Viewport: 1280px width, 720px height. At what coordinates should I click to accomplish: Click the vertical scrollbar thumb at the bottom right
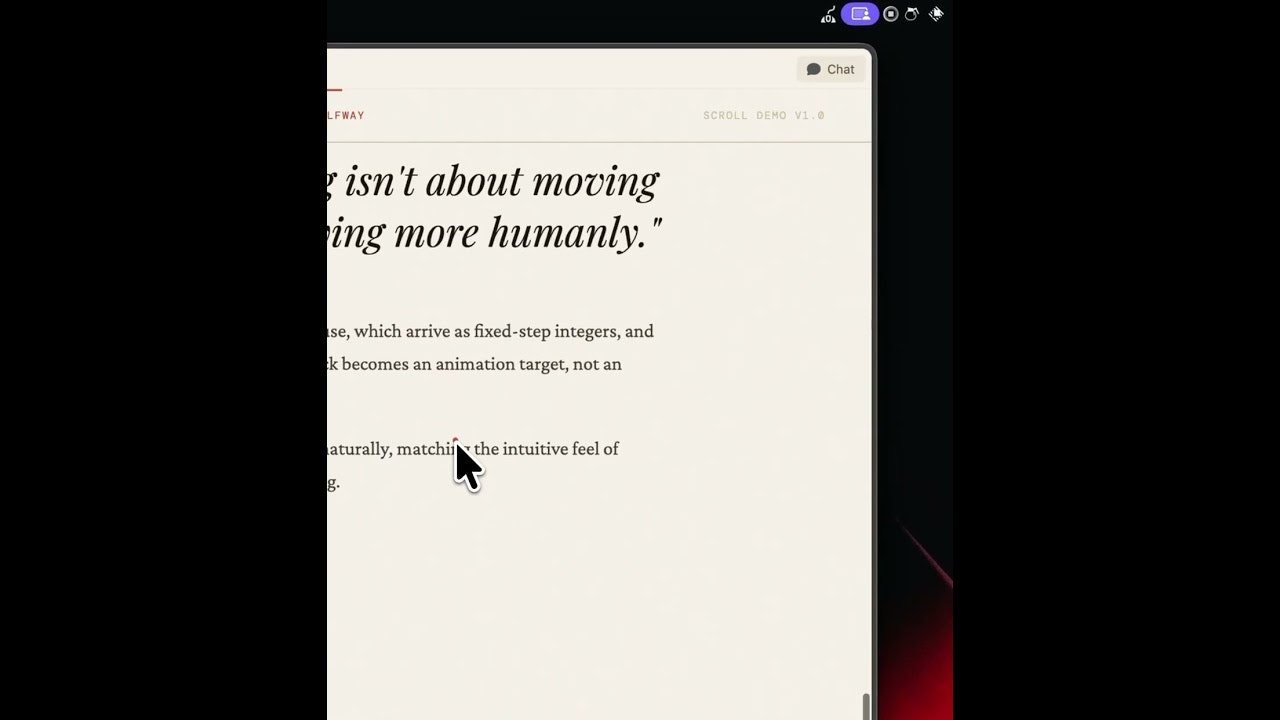[866, 706]
